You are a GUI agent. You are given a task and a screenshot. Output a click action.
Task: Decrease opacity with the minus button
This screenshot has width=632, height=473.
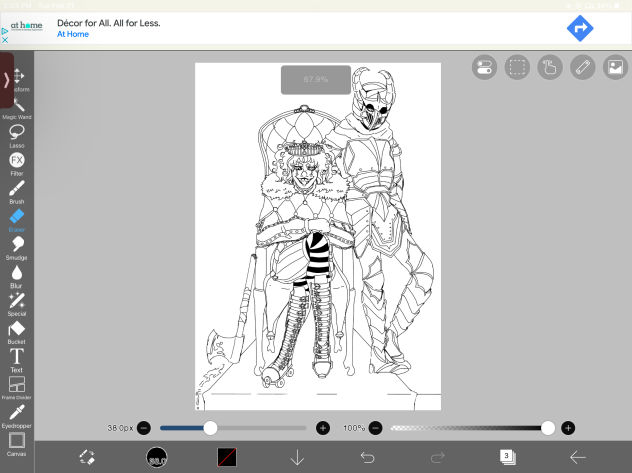375,428
